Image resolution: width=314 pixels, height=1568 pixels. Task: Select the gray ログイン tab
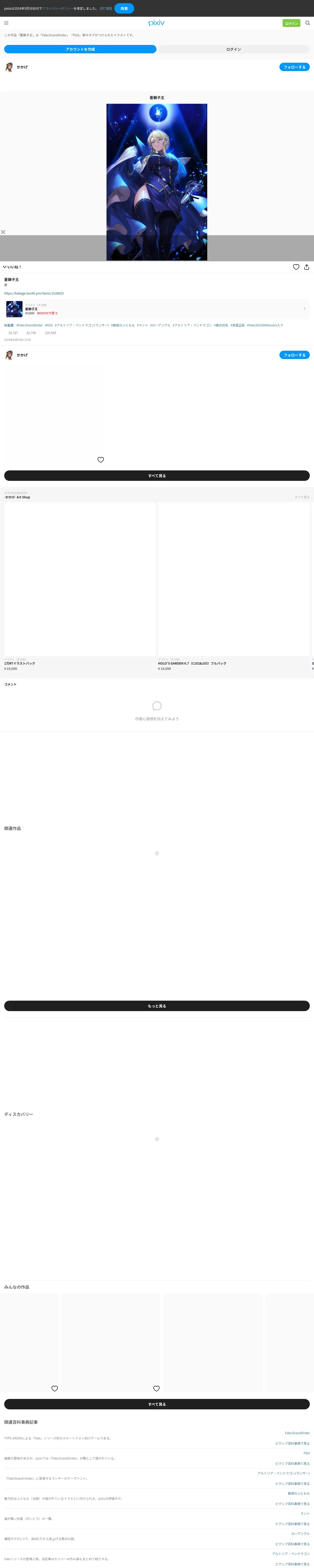coord(233,49)
